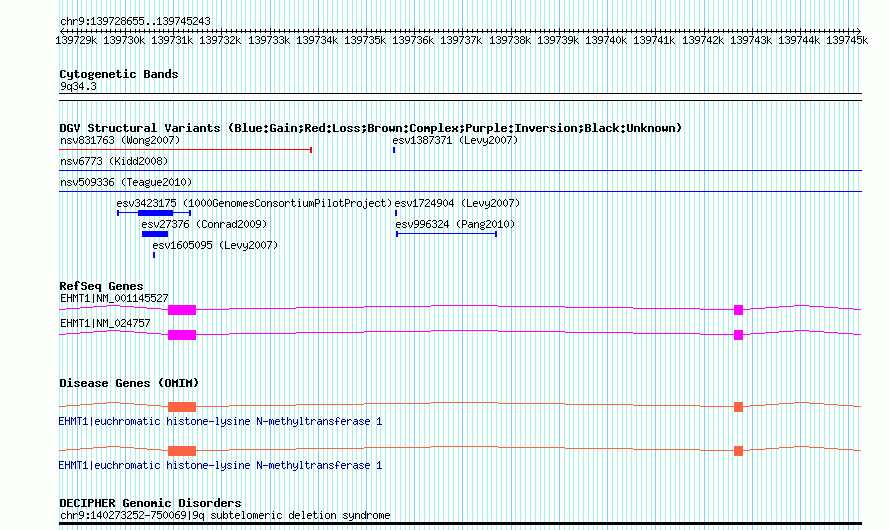The height and width of the screenshot is (530, 890).
Task: Click the red nsv831763 loss bar
Action: pyautogui.click(x=186, y=150)
